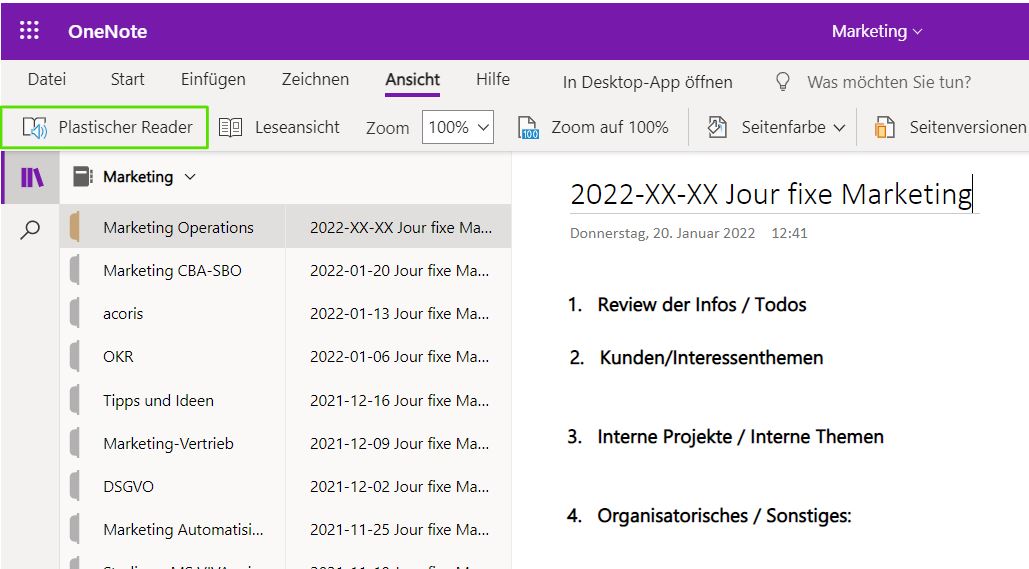1029x569 pixels.
Task: Open page 2021-12-16 Jour fixe Ma...
Action: coord(399,400)
